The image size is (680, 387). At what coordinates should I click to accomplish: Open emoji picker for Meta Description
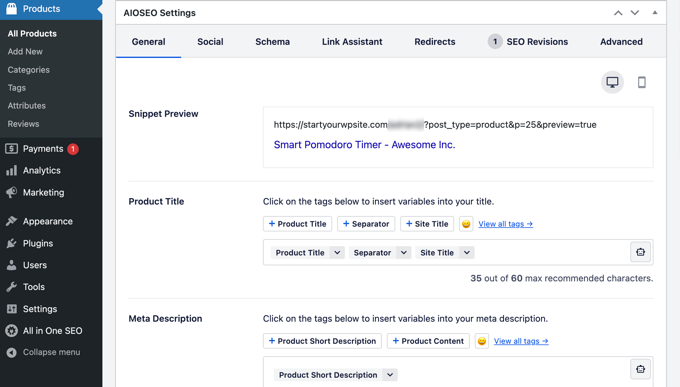pyautogui.click(x=482, y=341)
